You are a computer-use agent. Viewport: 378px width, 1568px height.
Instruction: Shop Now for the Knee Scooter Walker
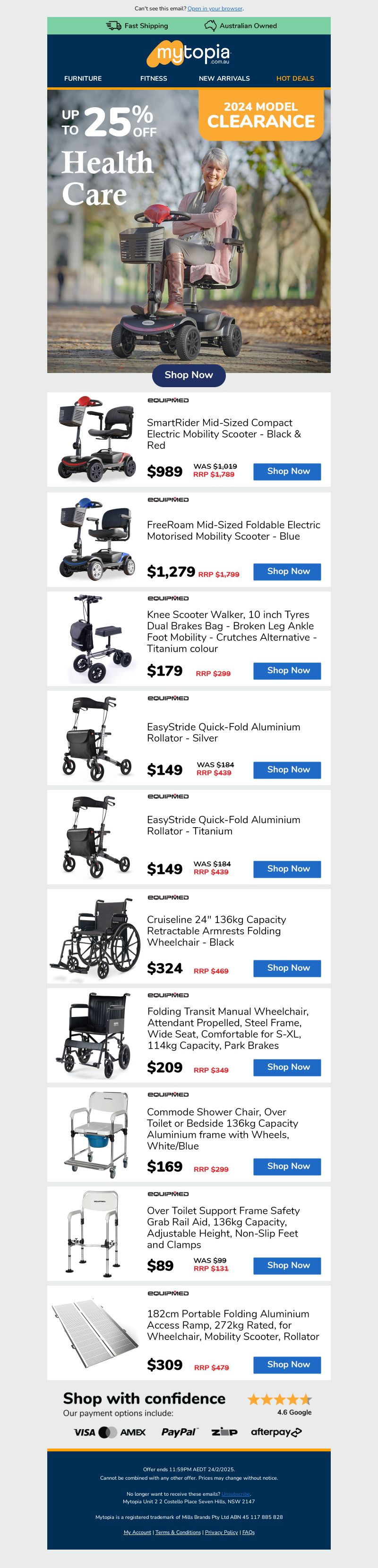coord(287,670)
